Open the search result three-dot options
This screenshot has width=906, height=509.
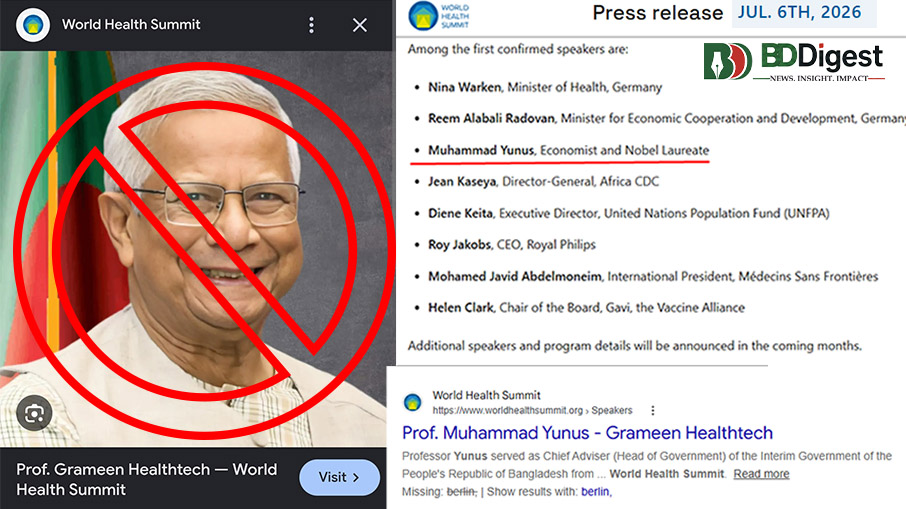click(653, 410)
